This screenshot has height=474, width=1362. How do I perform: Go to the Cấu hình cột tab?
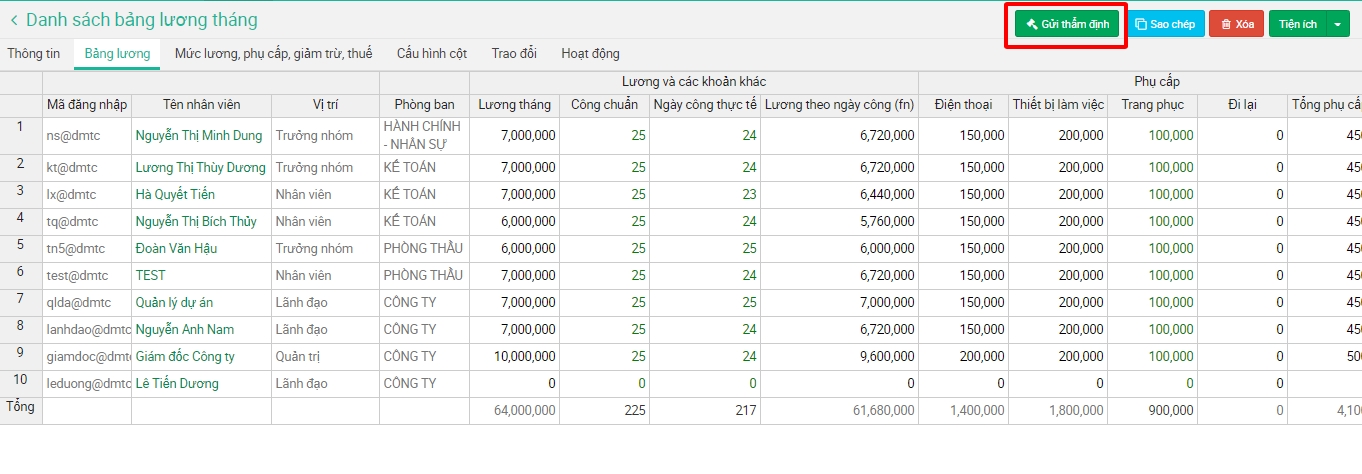431,54
